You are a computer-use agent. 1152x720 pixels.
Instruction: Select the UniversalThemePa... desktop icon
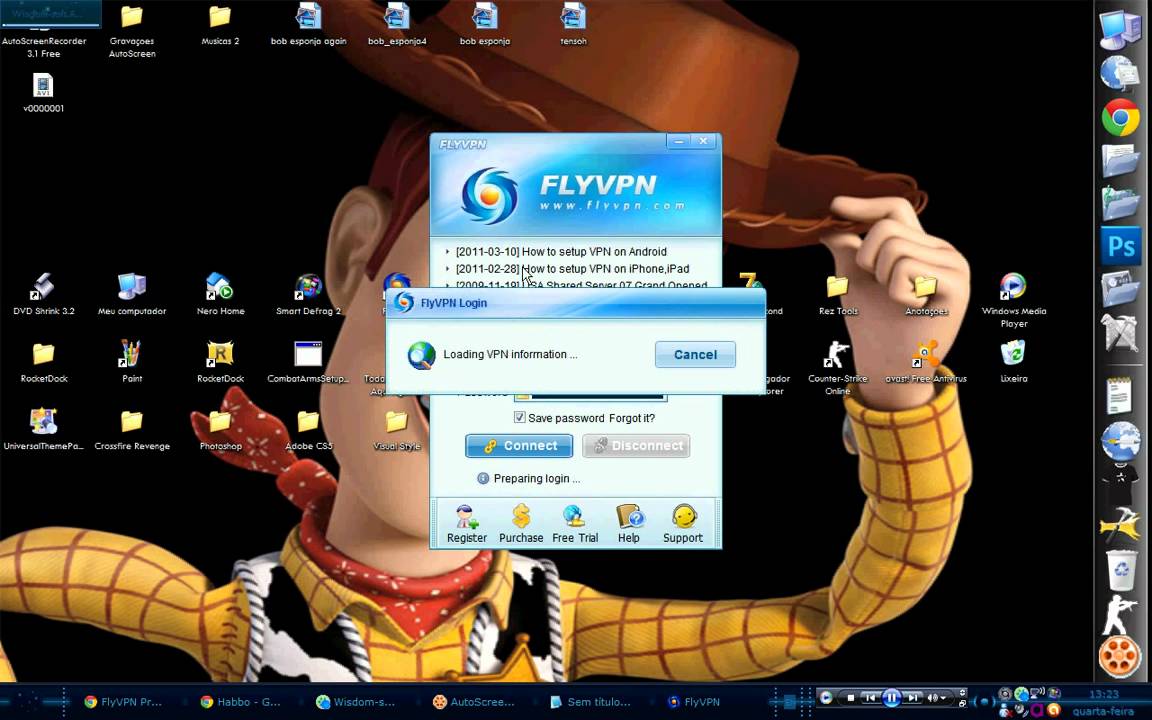44,429
